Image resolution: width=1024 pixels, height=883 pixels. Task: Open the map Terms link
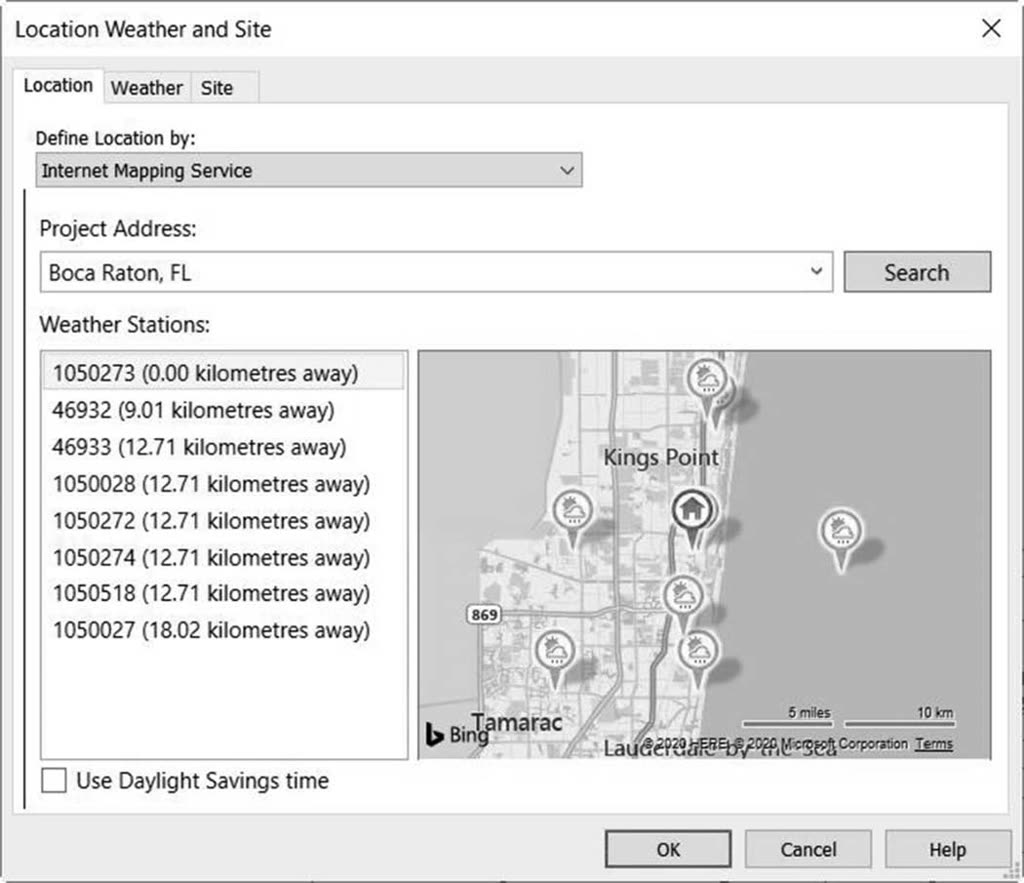click(x=934, y=743)
